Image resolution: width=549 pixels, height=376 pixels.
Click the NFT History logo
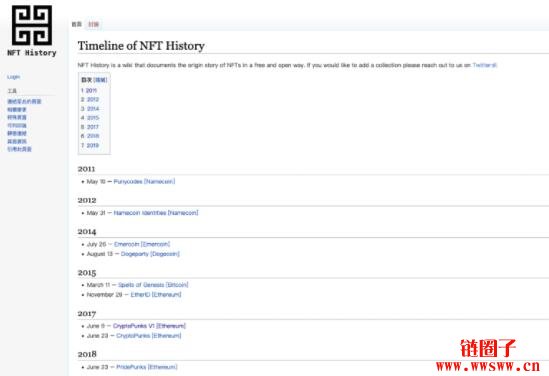pyautogui.click(x=32, y=30)
